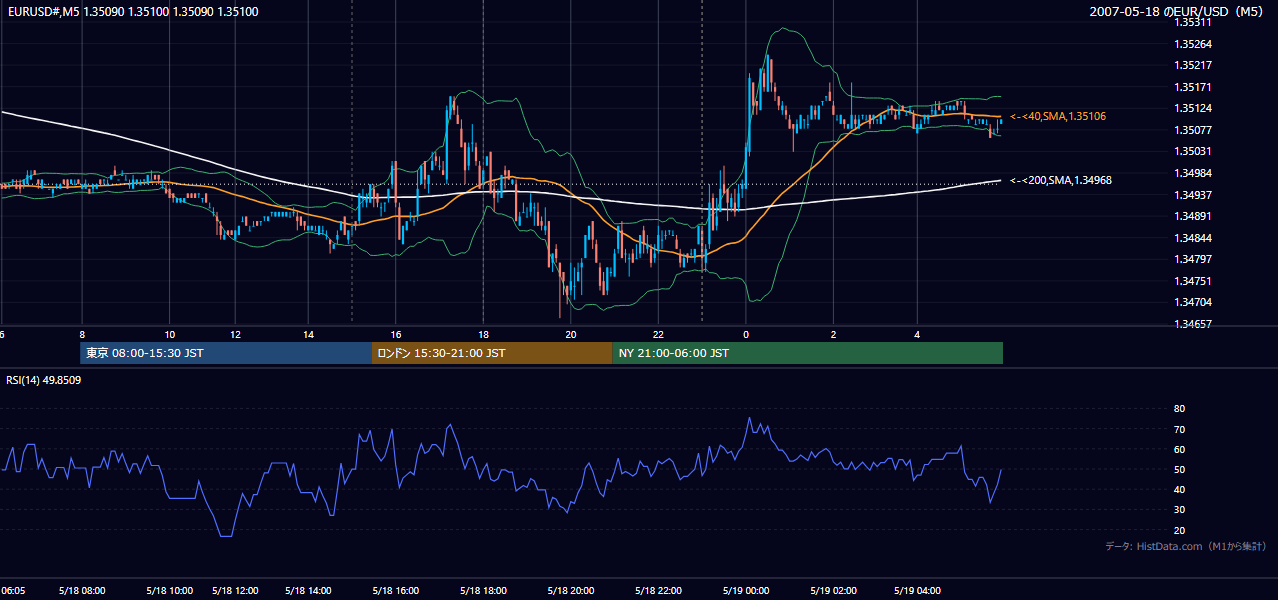Click hour tick 0 on price chart axis

coord(745,335)
